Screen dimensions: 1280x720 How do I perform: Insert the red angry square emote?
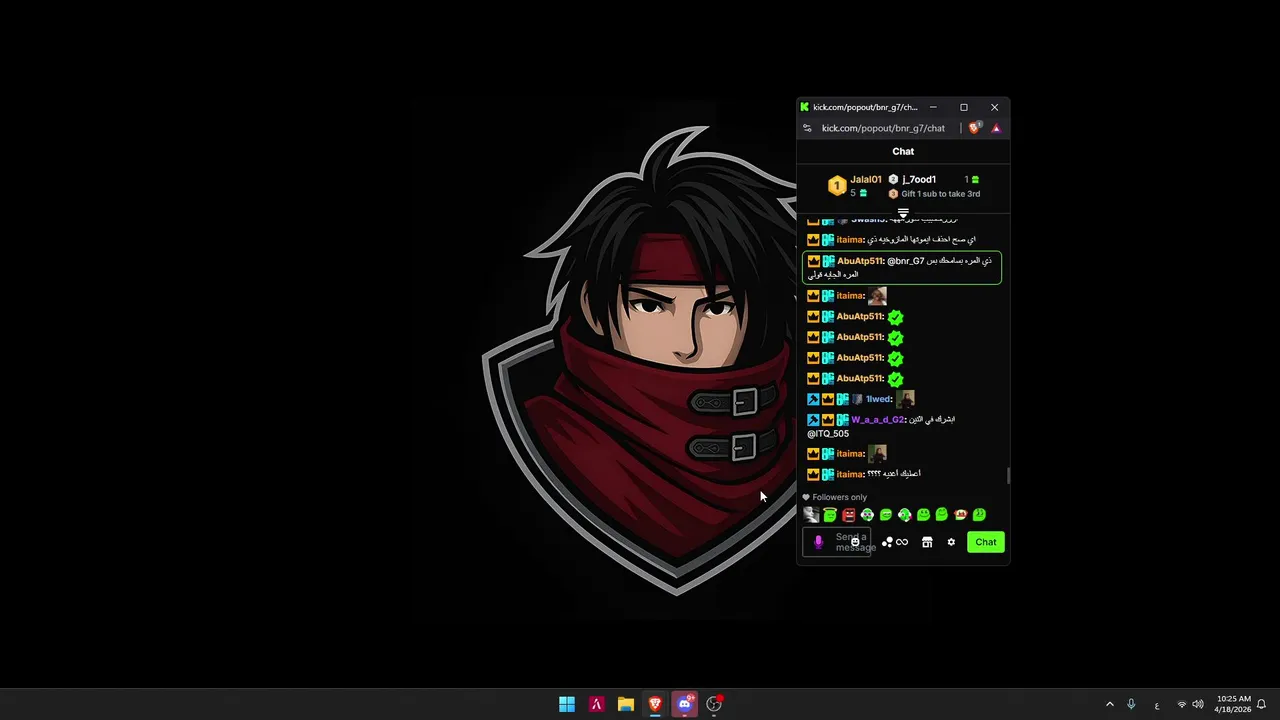point(849,515)
